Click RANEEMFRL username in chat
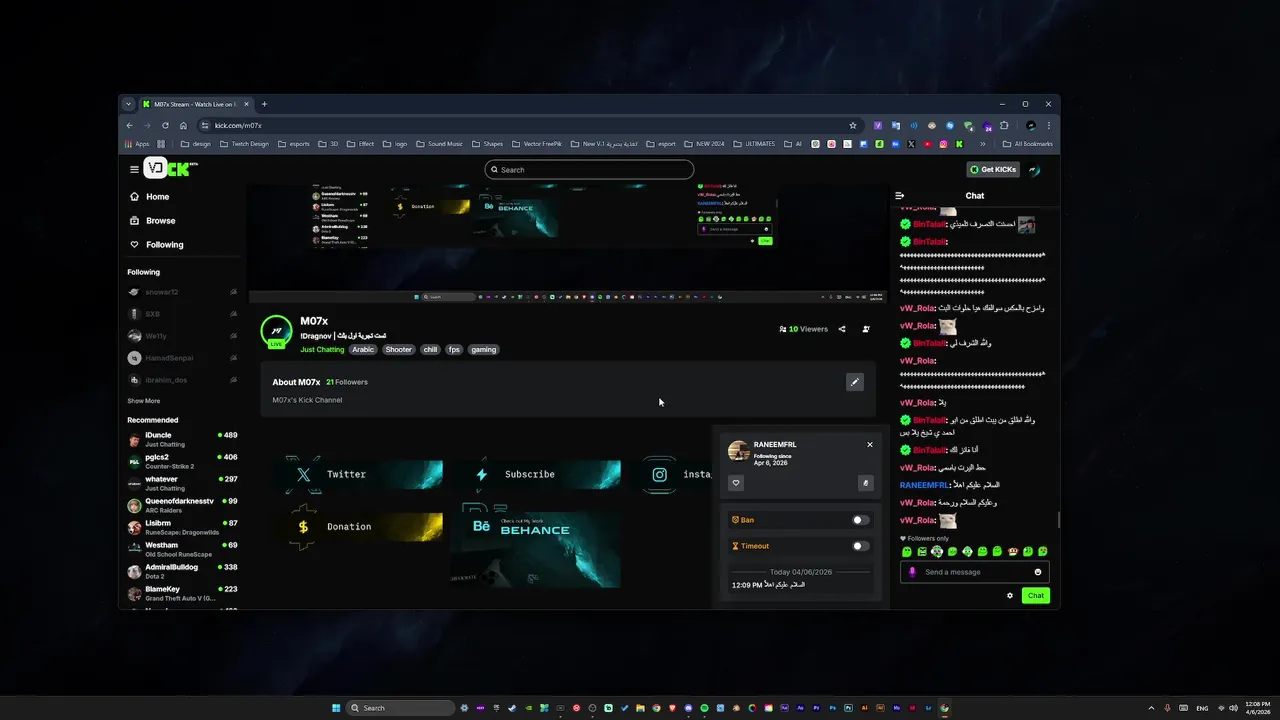Screen dimensions: 1280x720 pyautogui.click(x=923, y=485)
